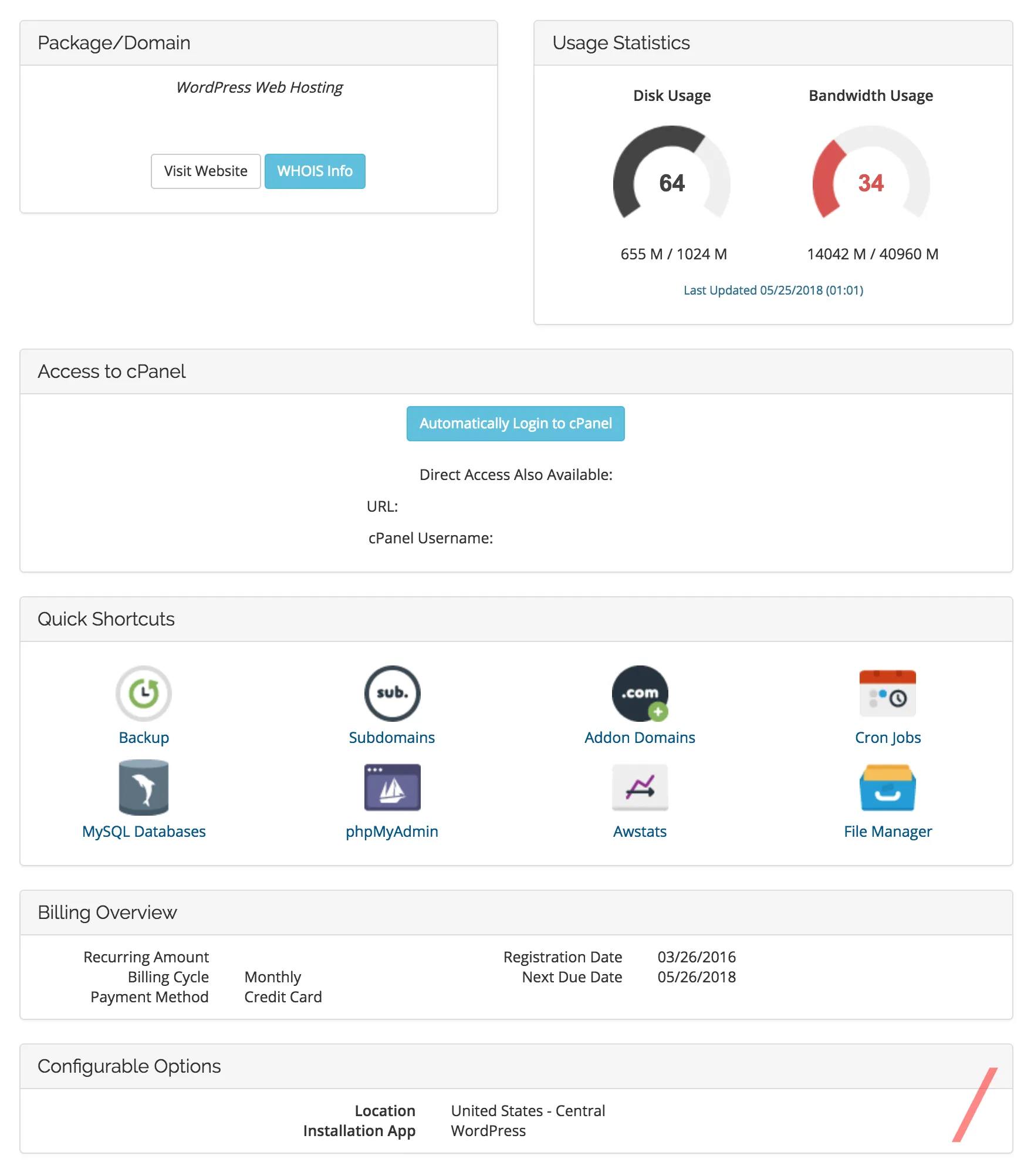Screen dimensions: 1031x1176
Task: Open the MySQL Databases text link
Action: (x=144, y=832)
